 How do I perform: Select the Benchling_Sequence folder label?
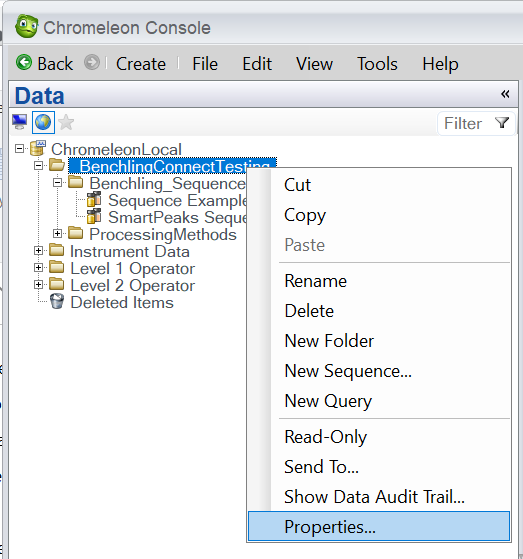tap(167, 183)
